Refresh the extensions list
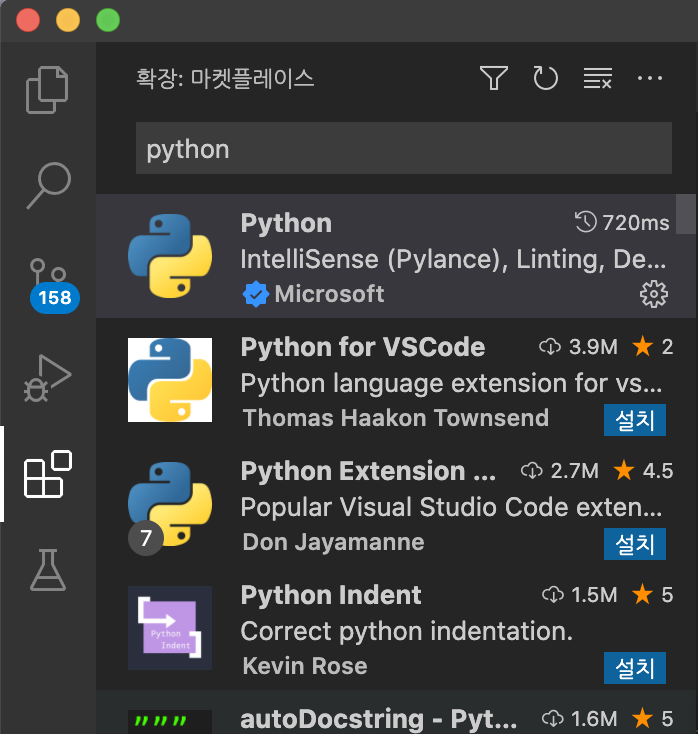Image resolution: width=698 pixels, height=734 pixels. [x=545, y=78]
